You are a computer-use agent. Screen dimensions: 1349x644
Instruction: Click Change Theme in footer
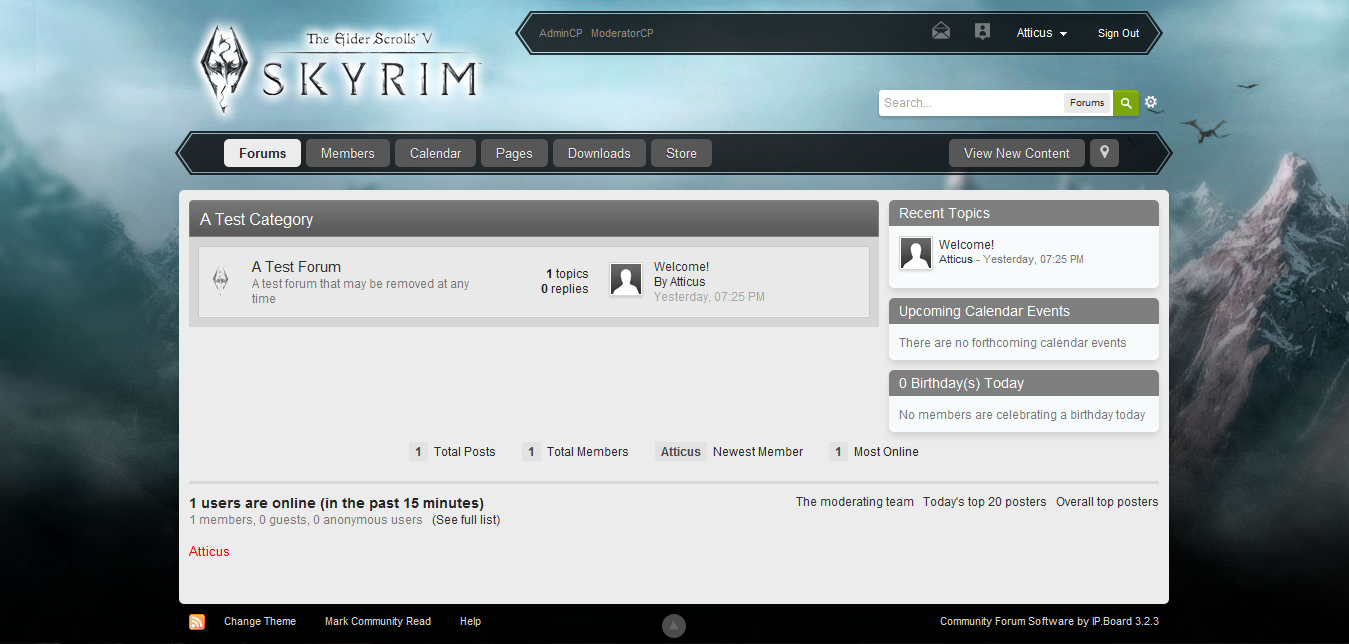tap(260, 621)
